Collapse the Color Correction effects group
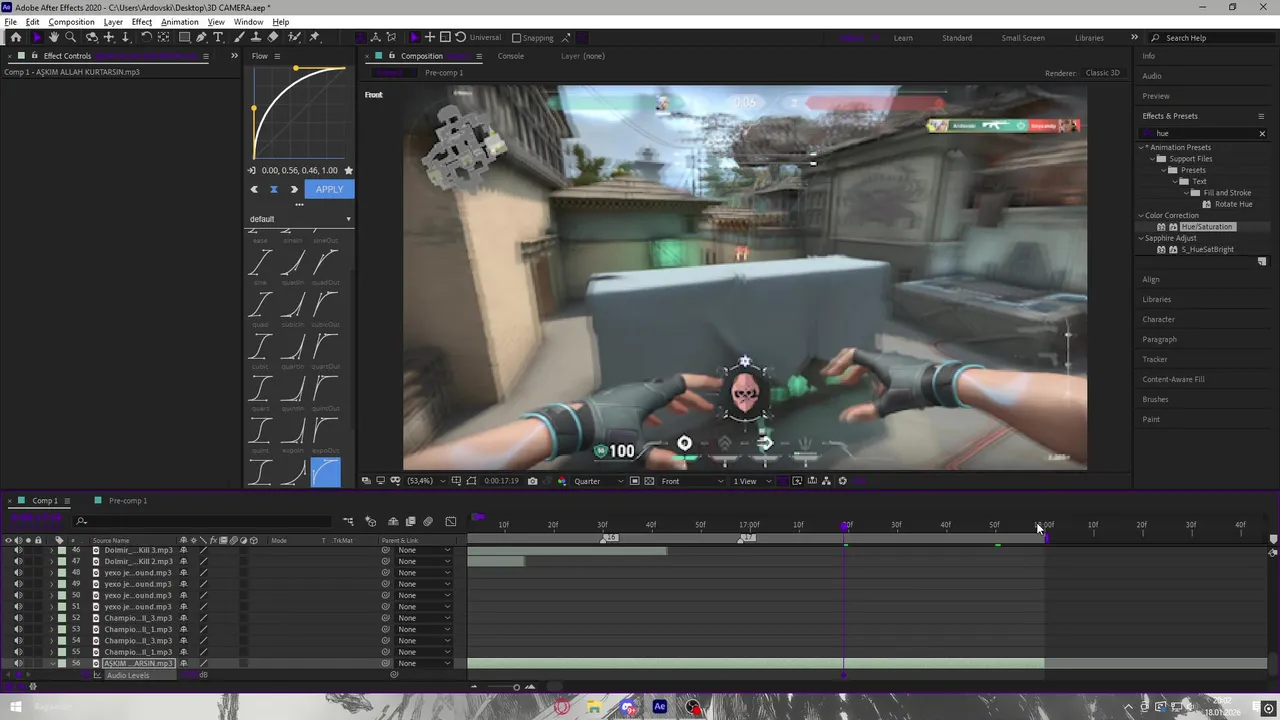1280x720 pixels. (1141, 215)
